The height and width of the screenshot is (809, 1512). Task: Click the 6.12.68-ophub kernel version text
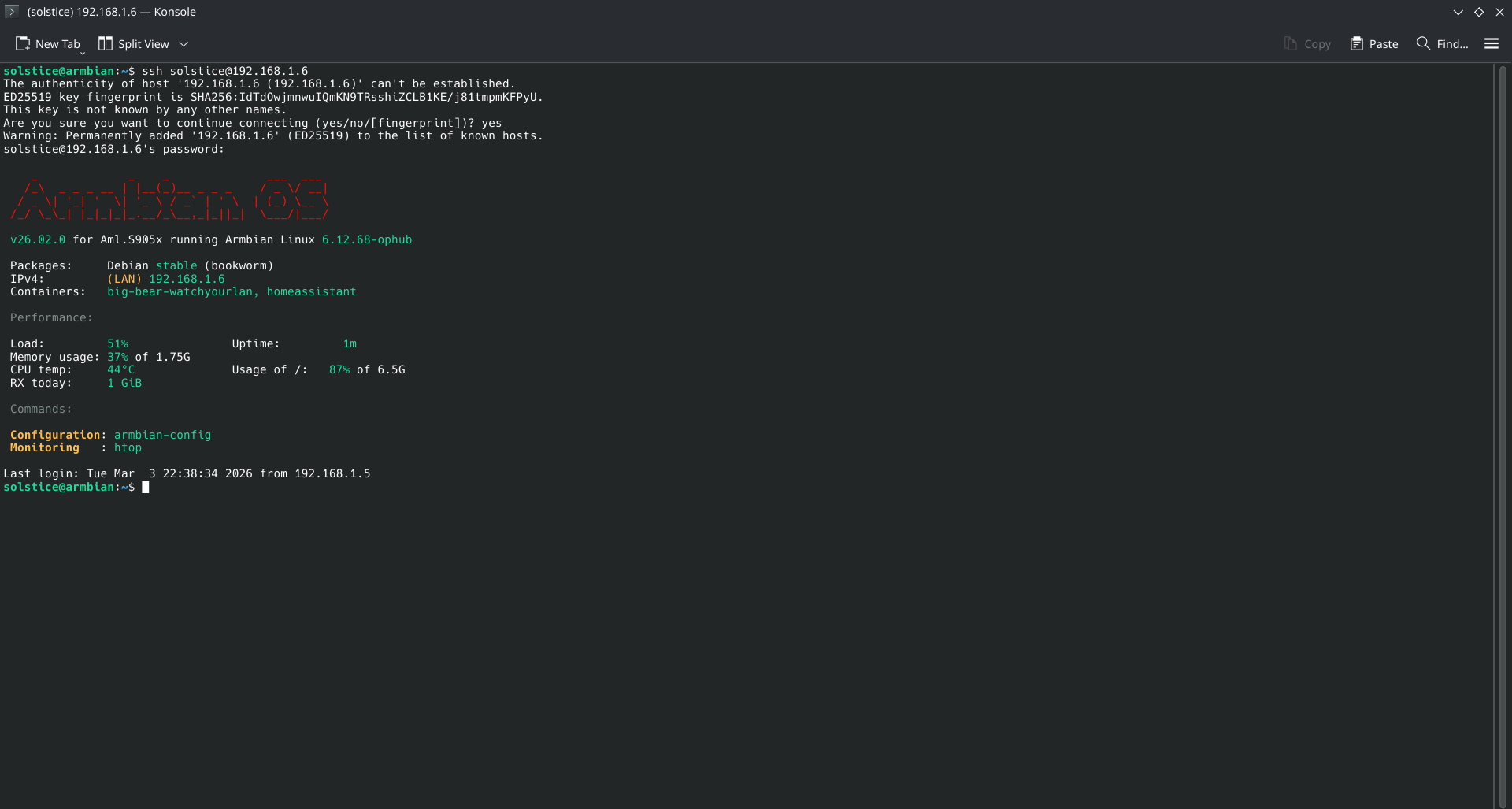pyautogui.click(x=366, y=239)
